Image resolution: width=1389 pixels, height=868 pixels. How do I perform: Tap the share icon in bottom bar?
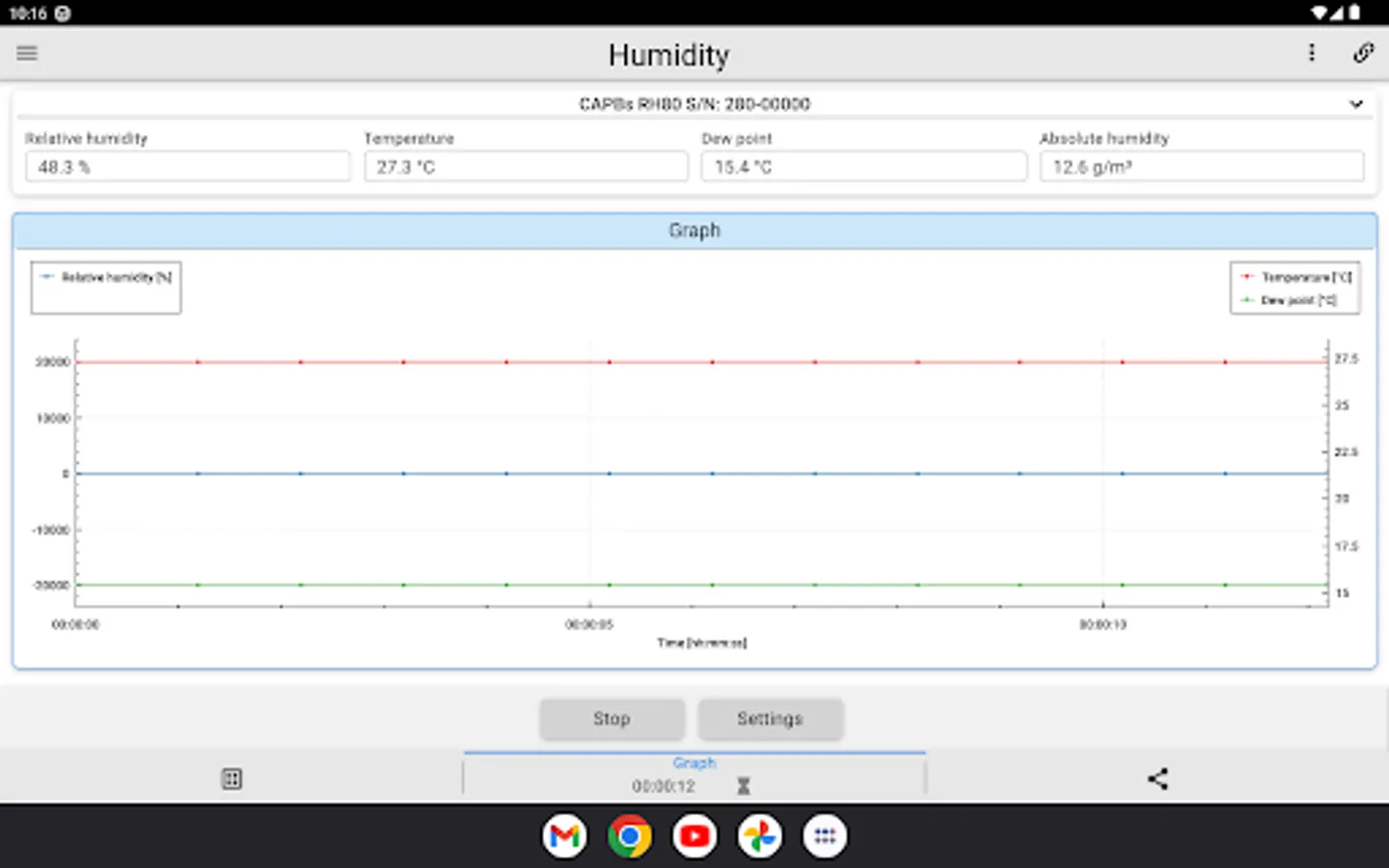click(1157, 778)
